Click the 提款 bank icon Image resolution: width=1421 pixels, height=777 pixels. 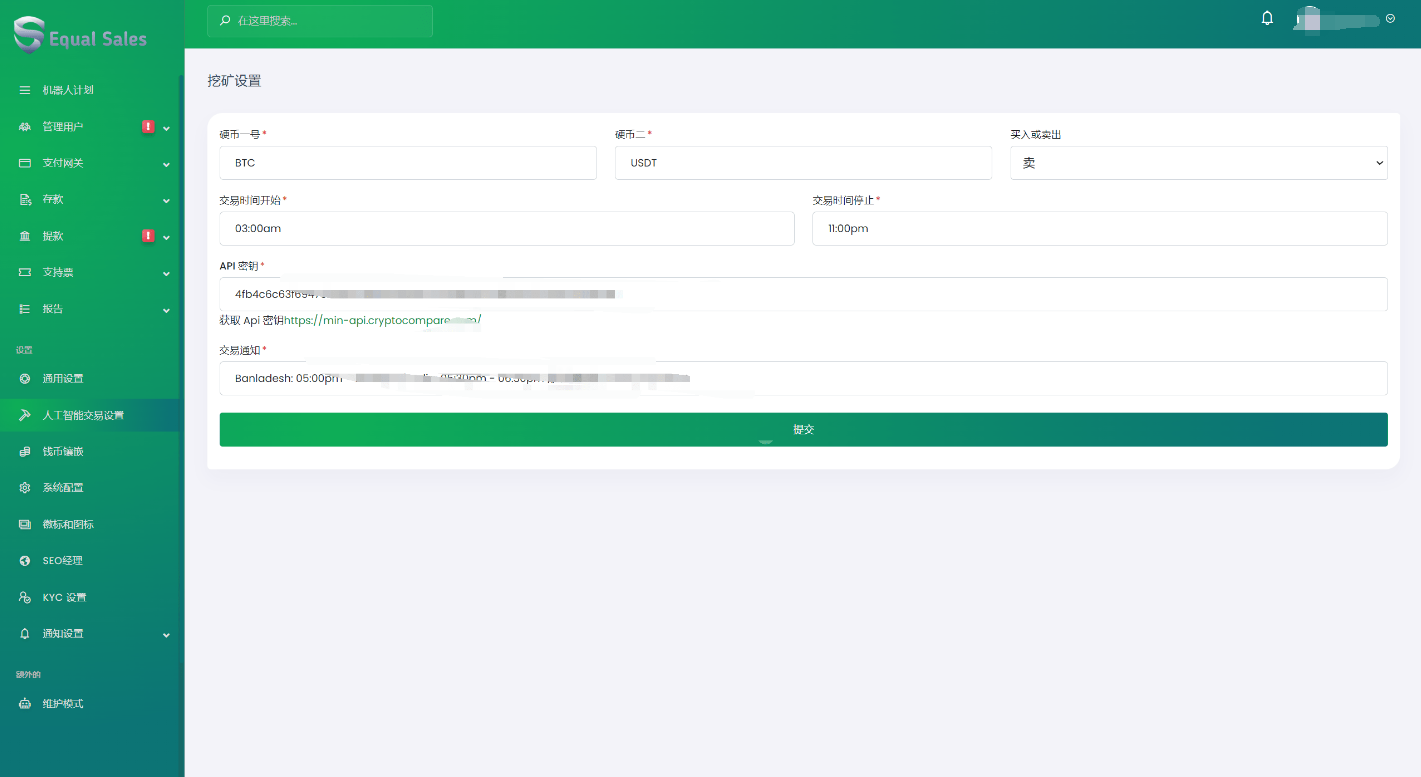pyautogui.click(x=25, y=236)
